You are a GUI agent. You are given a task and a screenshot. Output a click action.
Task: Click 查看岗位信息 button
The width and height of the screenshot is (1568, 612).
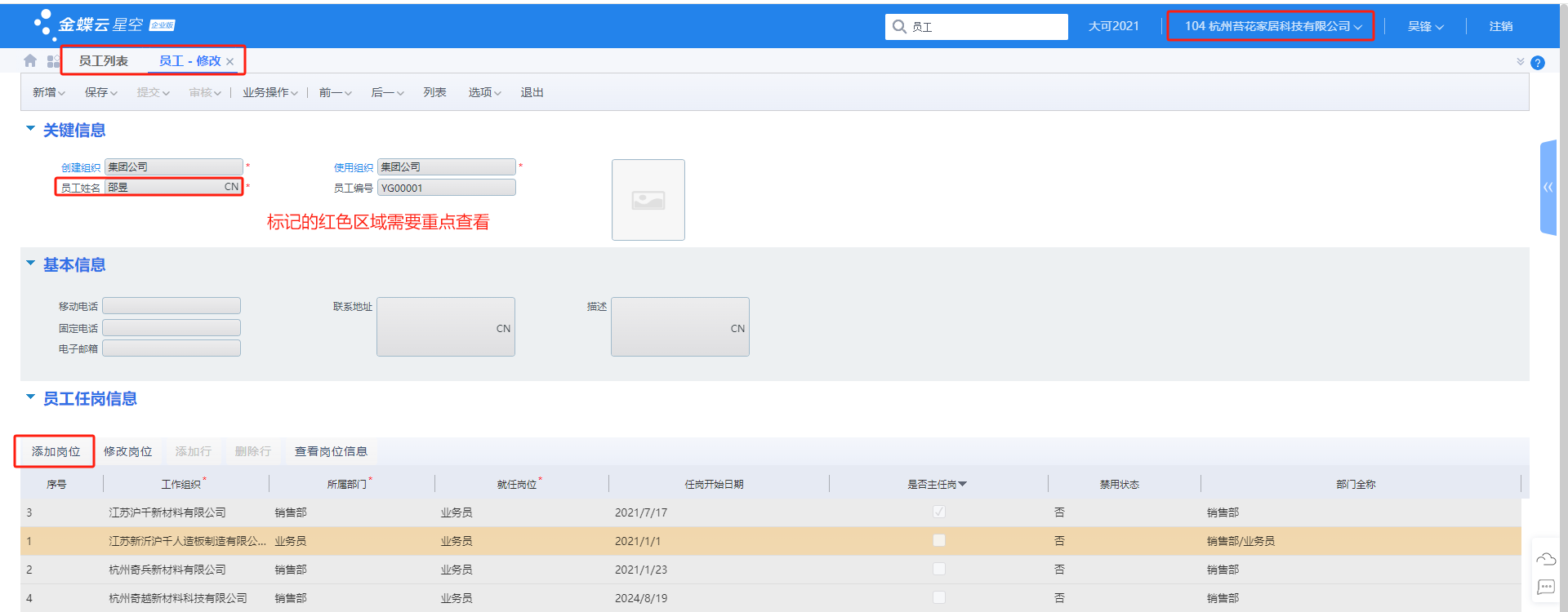point(331,451)
